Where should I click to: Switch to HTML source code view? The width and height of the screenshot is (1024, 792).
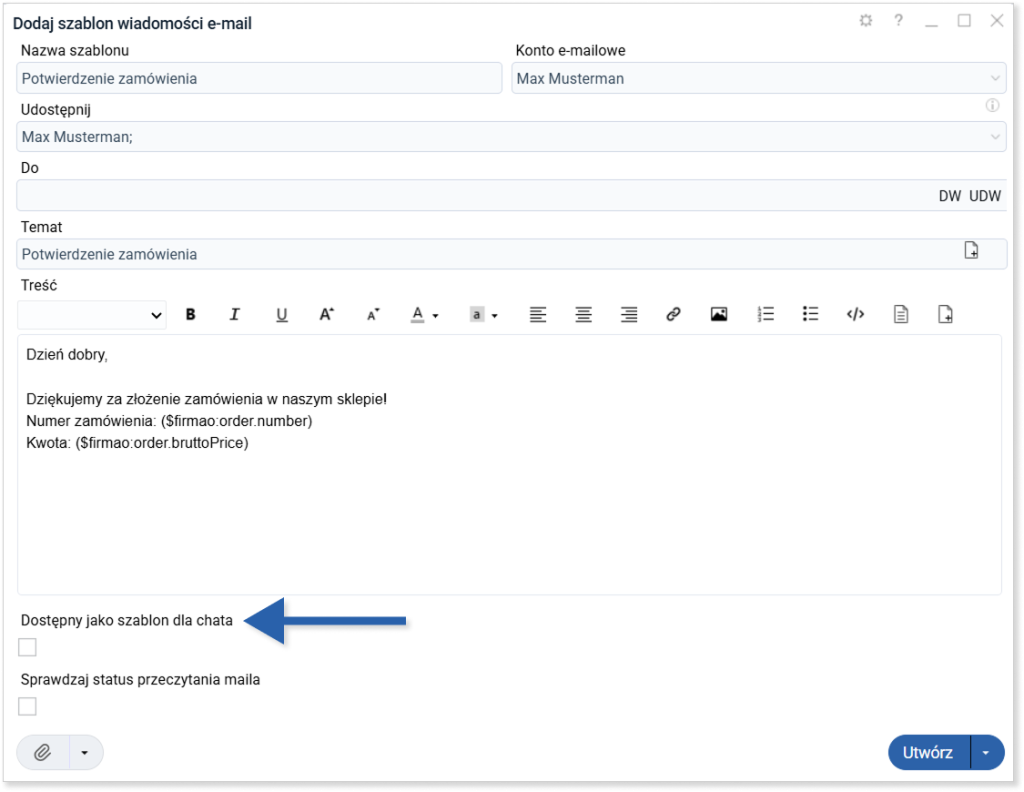(x=856, y=315)
